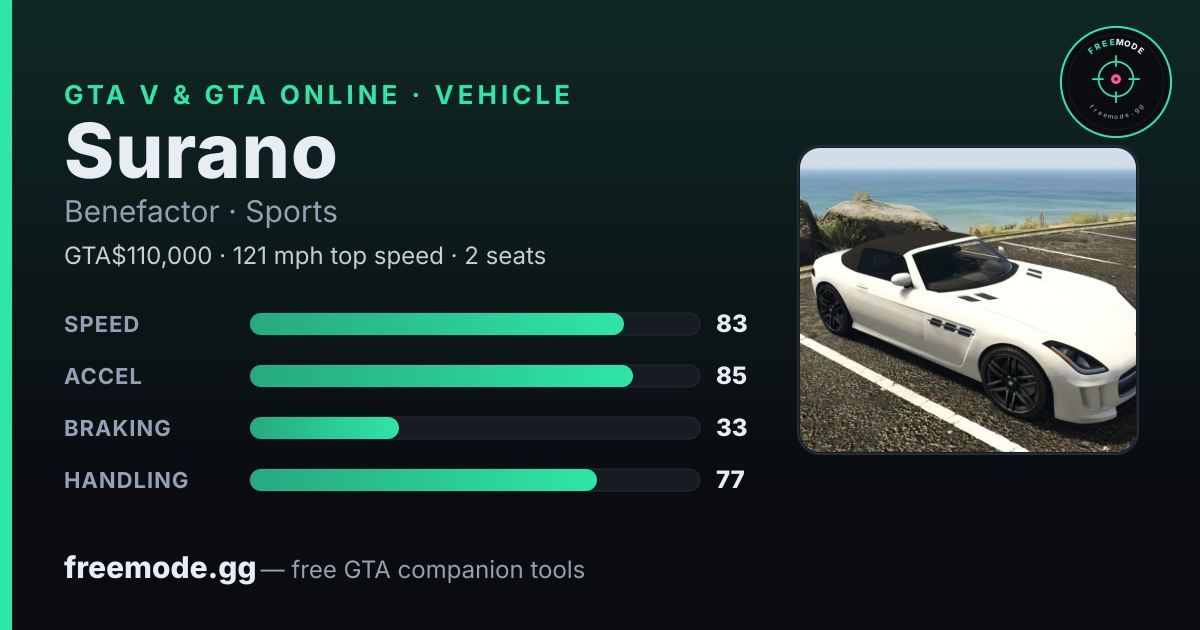Click the Surano vehicle title
This screenshot has width=1200, height=630.
200,153
